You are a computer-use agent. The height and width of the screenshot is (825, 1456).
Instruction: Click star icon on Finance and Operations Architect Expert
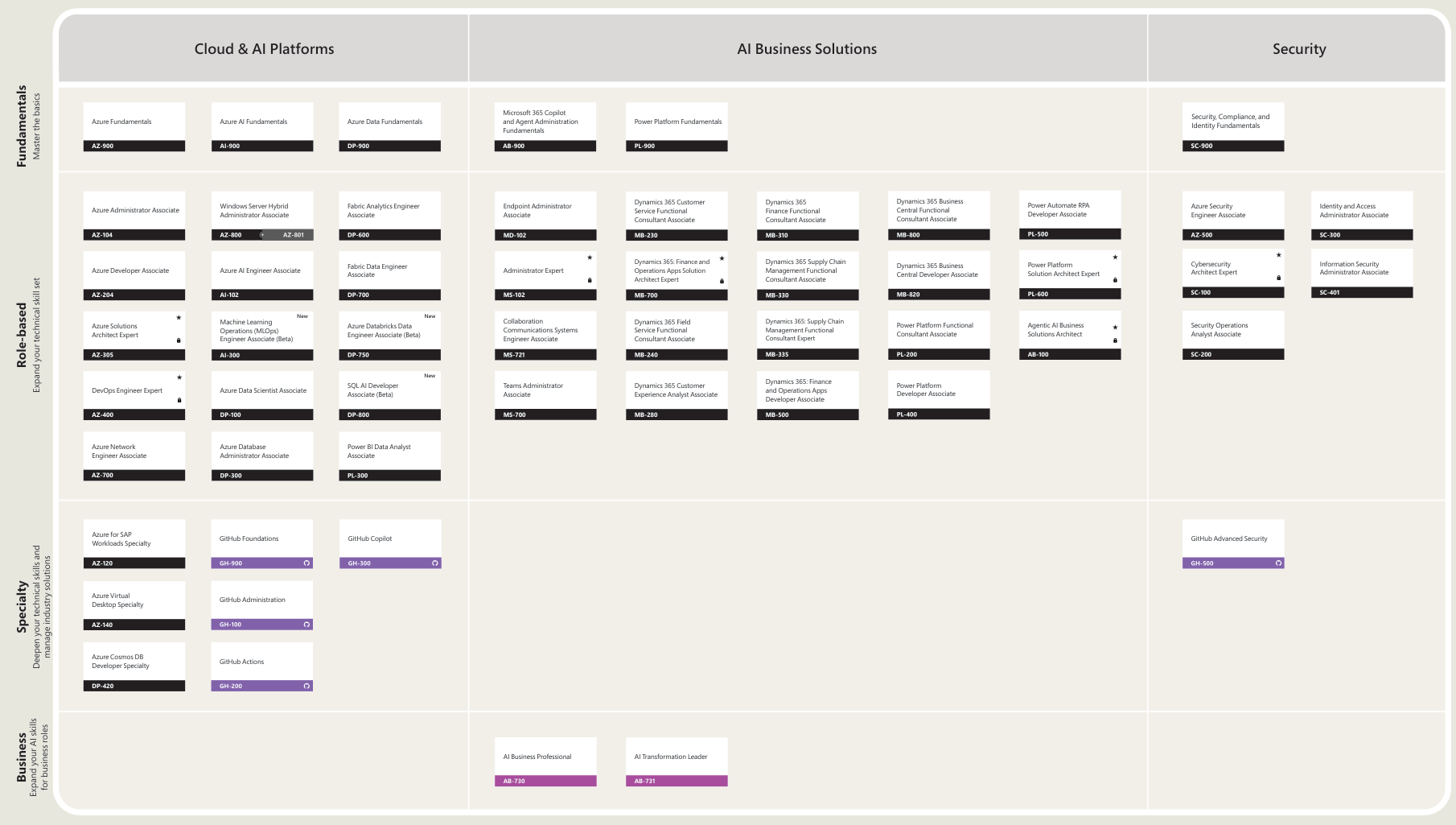722,258
